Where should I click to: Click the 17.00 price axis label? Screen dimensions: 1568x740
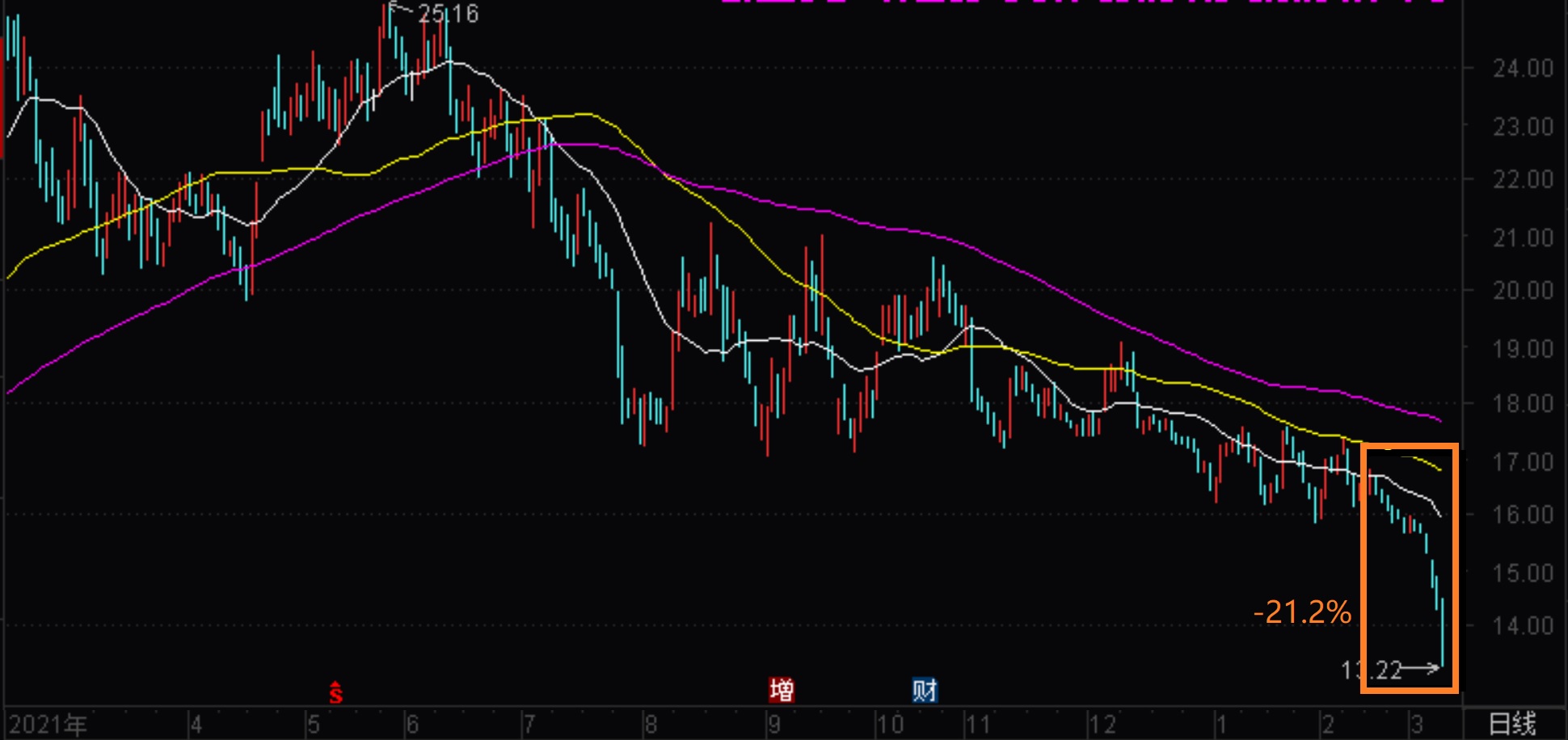tap(1523, 462)
